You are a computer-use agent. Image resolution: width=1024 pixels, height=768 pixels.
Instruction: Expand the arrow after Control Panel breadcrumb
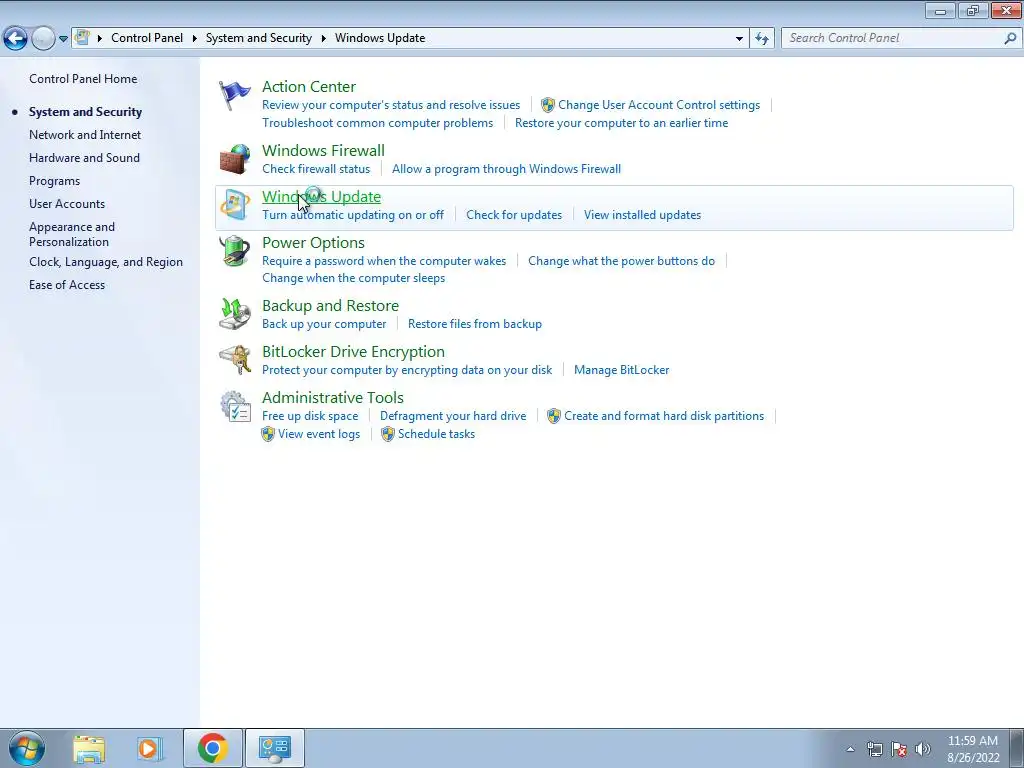[195, 38]
